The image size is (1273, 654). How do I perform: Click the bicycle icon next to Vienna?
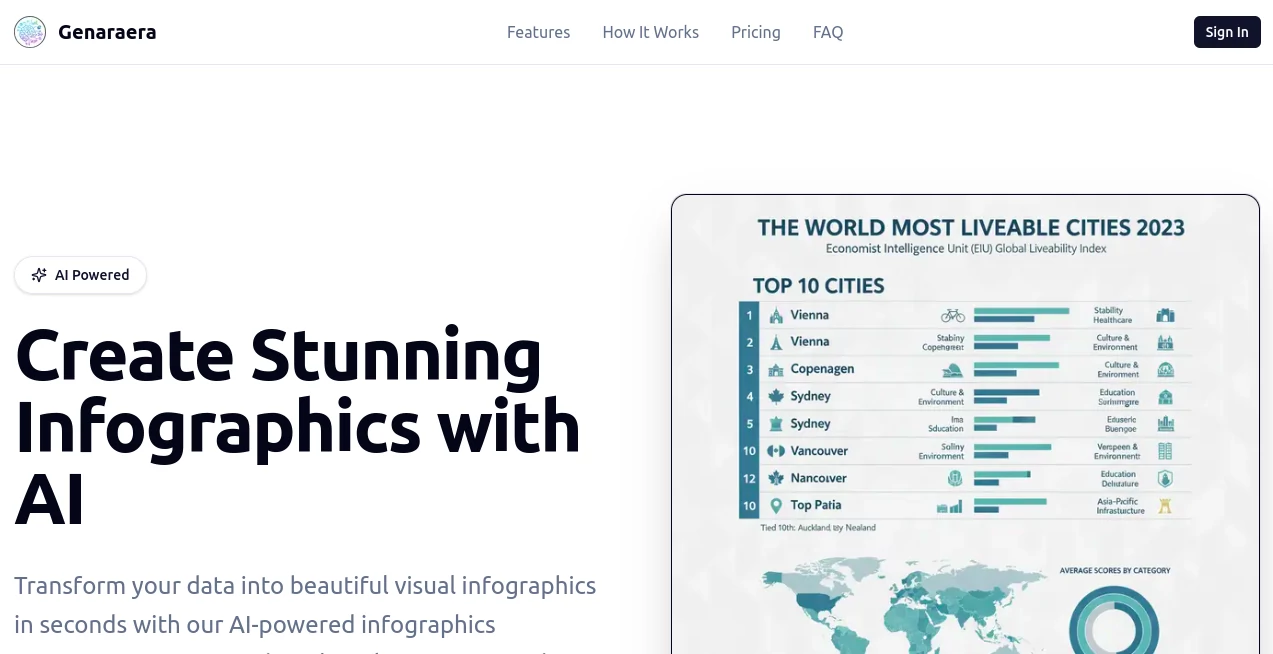(x=951, y=316)
